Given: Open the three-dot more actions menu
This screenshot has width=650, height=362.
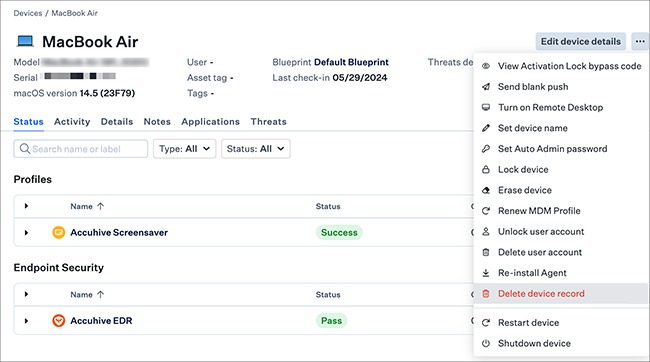Looking at the screenshot, I should point(640,41).
